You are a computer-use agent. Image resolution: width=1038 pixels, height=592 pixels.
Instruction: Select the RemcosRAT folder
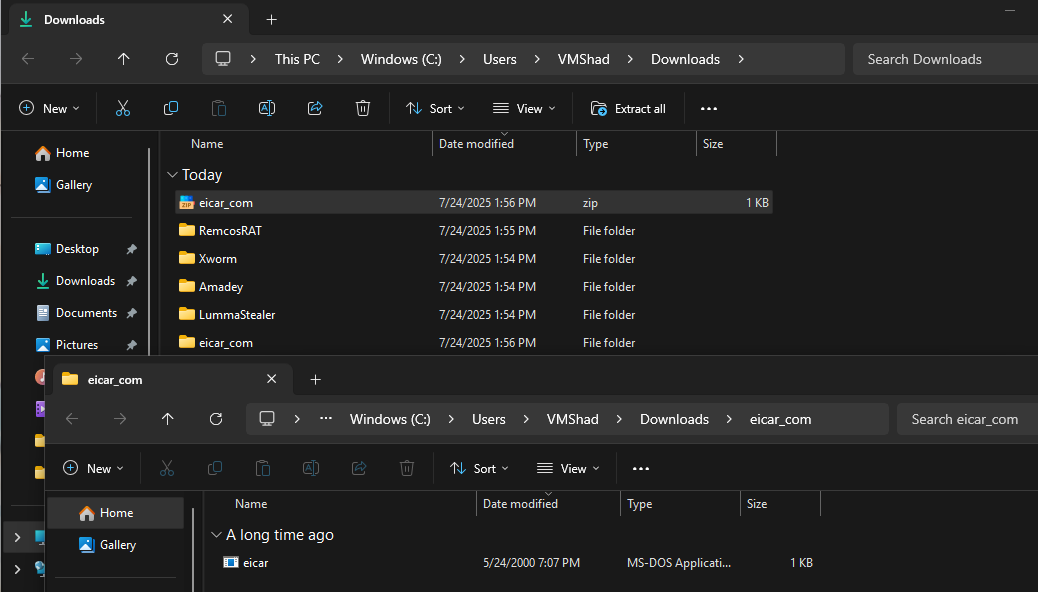(230, 231)
